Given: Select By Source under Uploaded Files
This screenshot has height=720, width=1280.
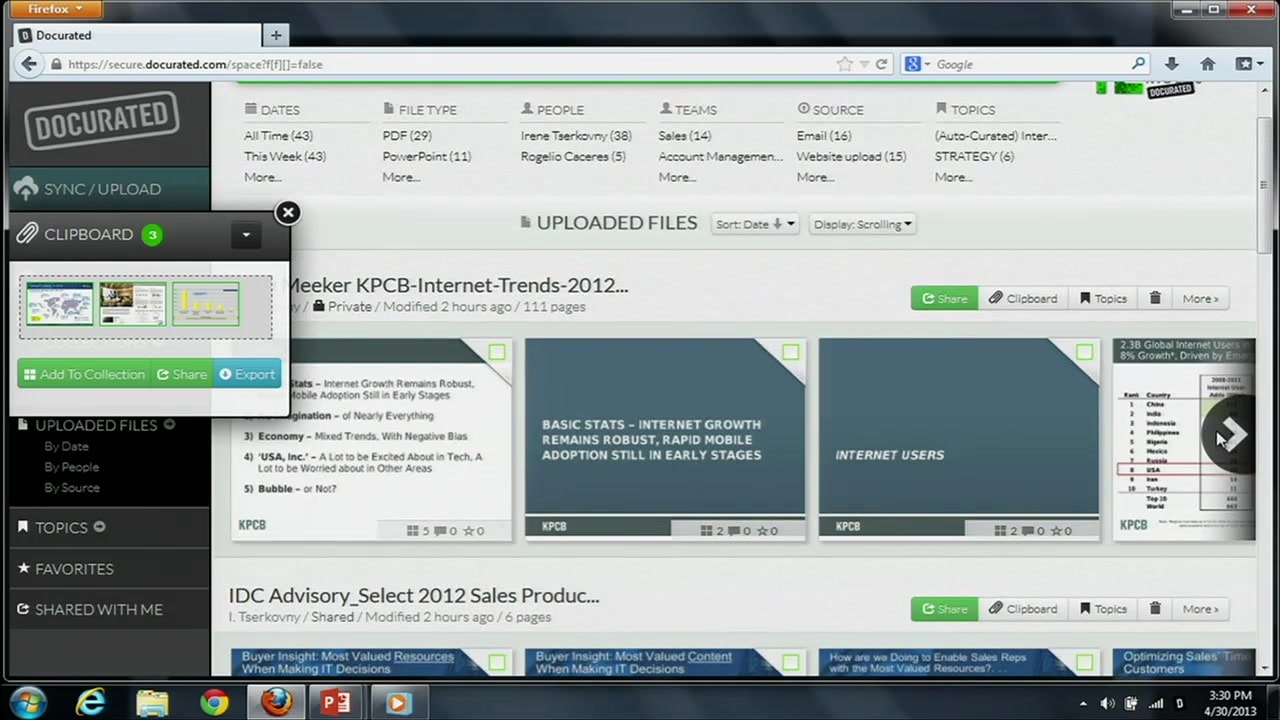Looking at the screenshot, I should click(71, 488).
